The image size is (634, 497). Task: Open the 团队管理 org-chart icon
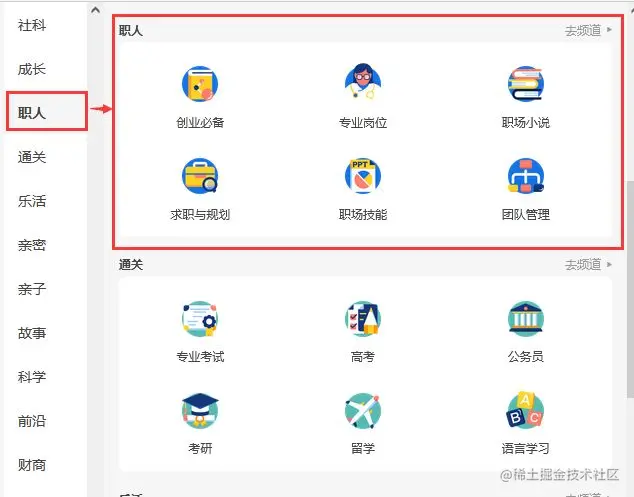tap(526, 176)
